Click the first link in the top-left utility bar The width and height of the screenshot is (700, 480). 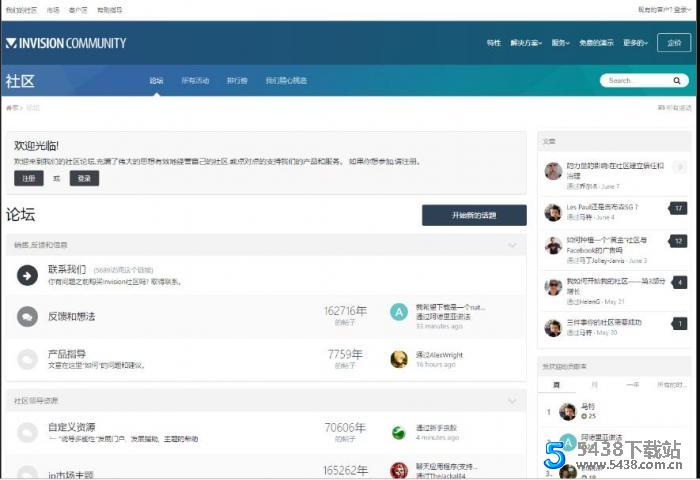pos(21,10)
